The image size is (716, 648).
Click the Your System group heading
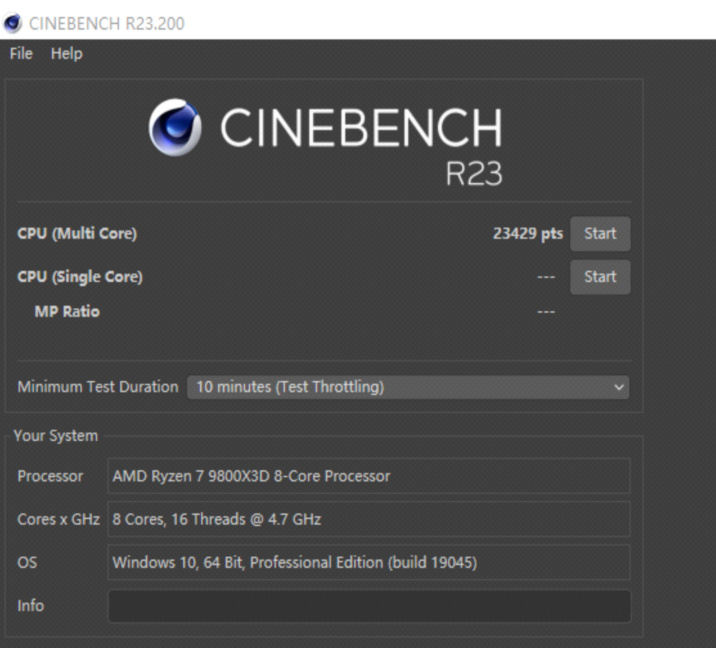[x=56, y=436]
